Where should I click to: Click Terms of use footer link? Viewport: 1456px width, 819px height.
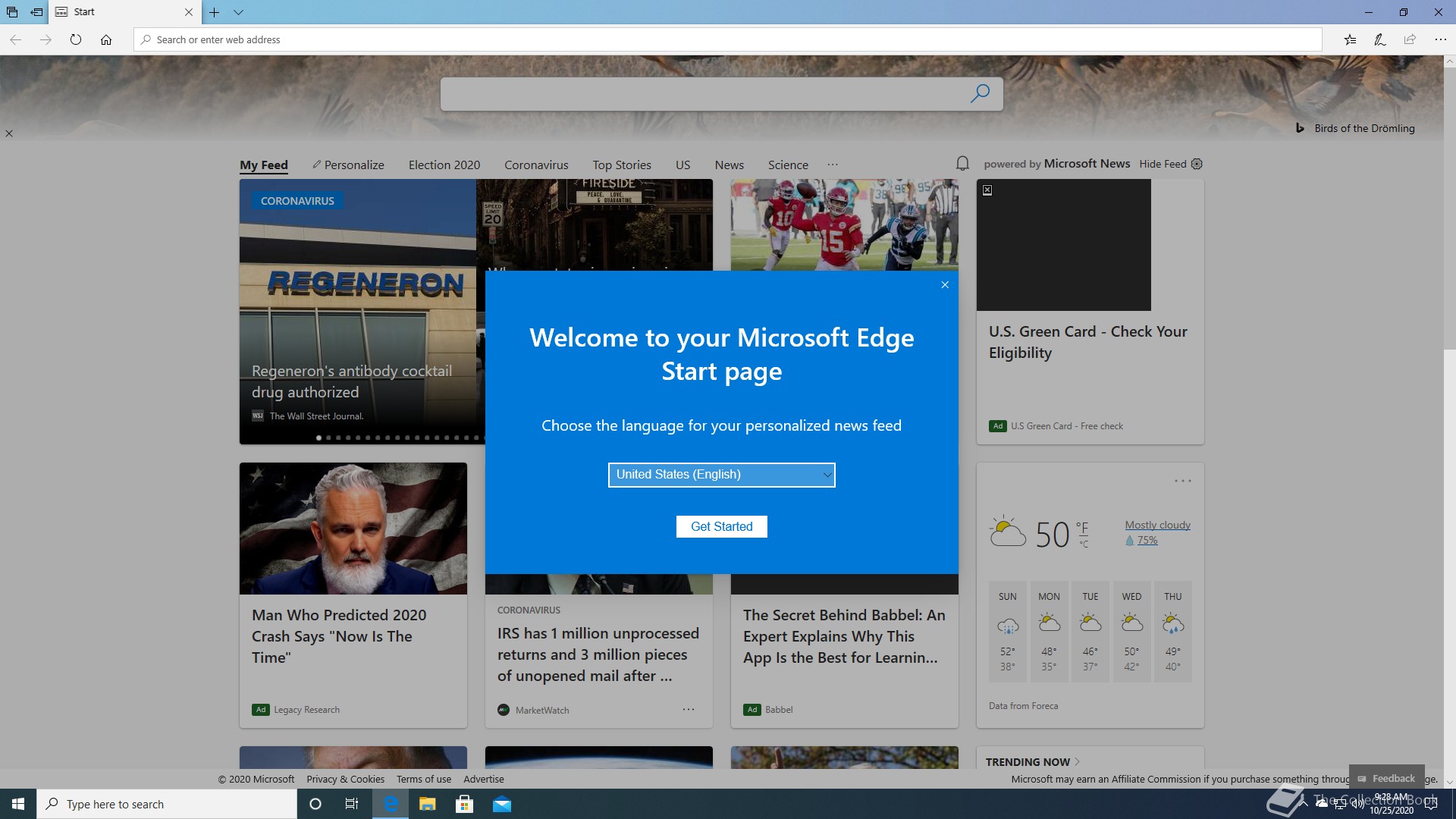click(x=424, y=779)
